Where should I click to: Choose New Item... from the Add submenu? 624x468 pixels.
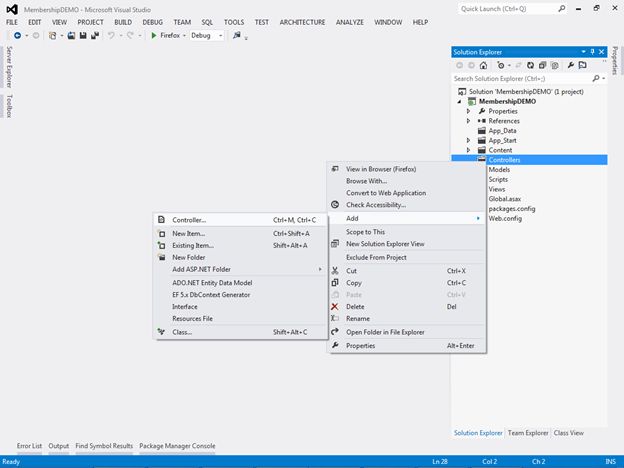pyautogui.click(x=240, y=233)
